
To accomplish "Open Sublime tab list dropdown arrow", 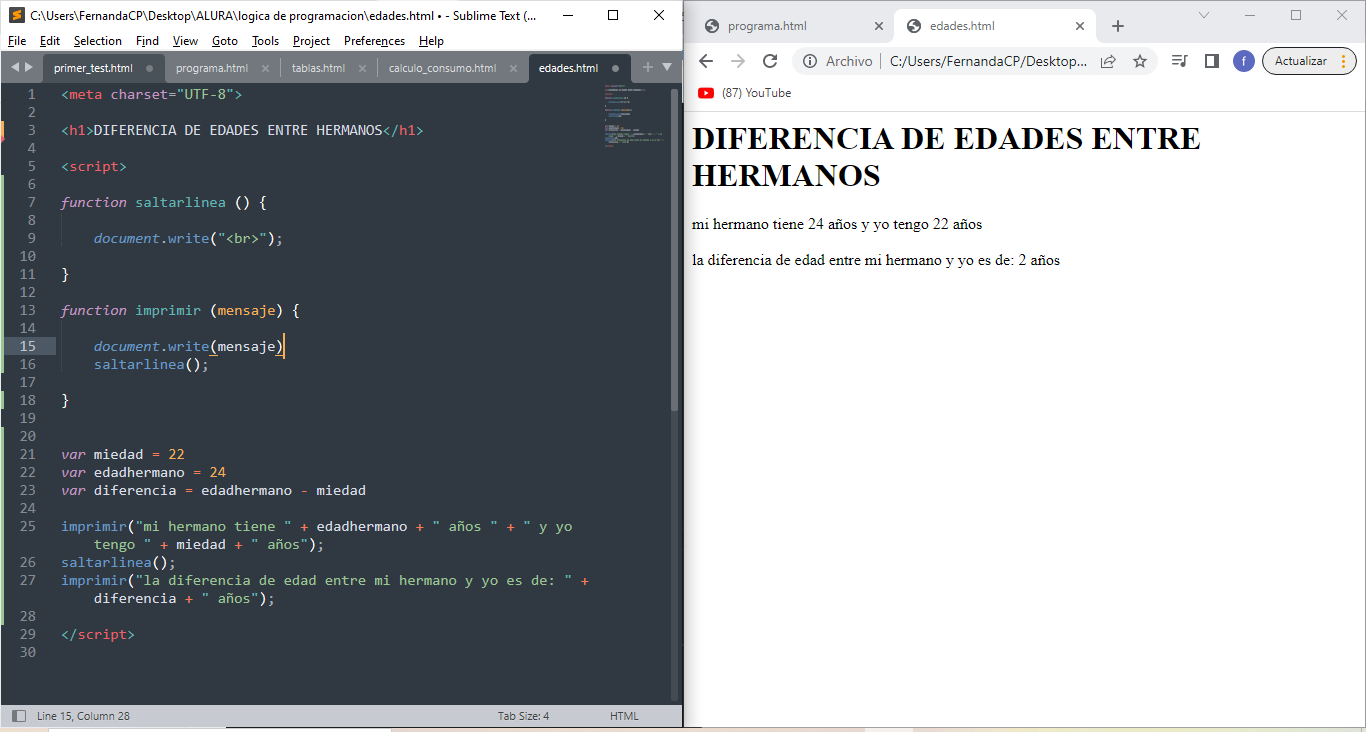I will pos(667,67).
